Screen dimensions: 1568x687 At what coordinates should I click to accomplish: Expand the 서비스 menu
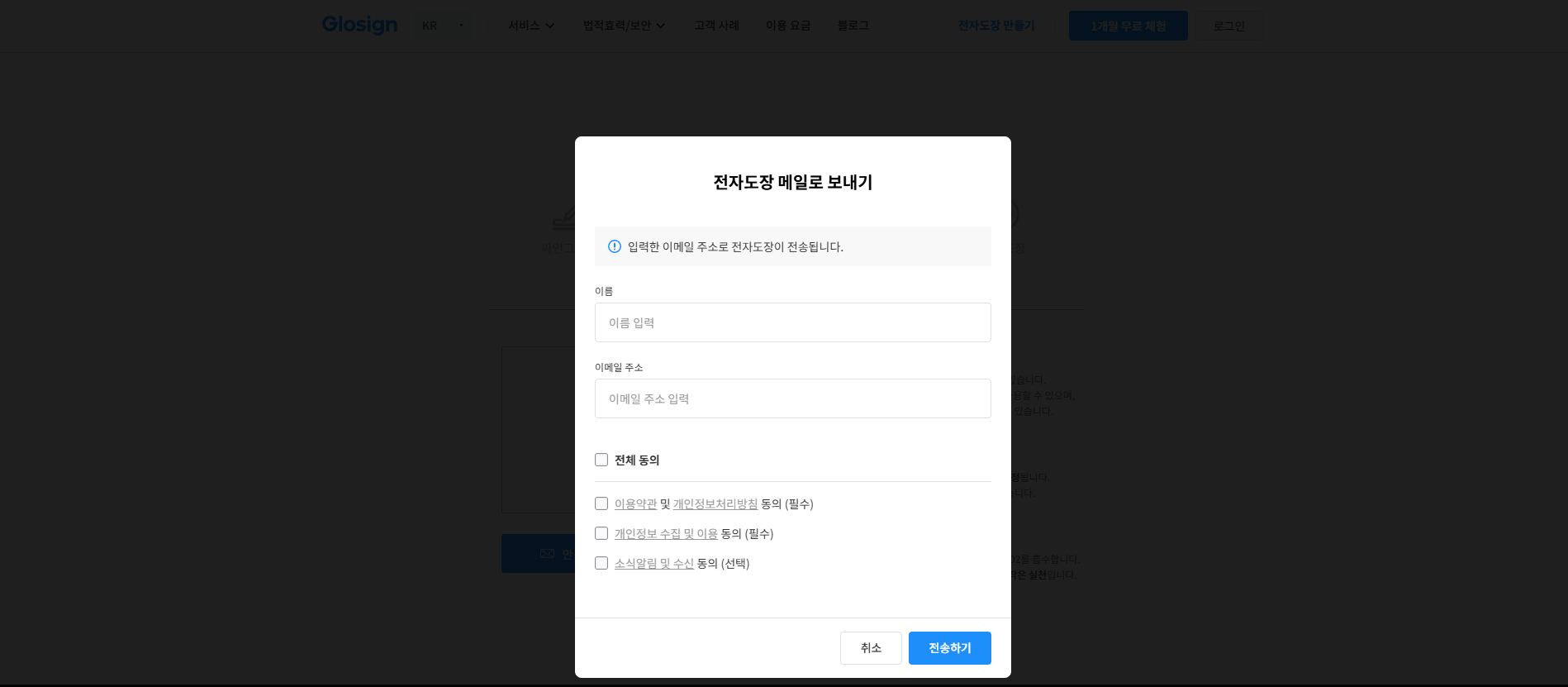coord(531,26)
